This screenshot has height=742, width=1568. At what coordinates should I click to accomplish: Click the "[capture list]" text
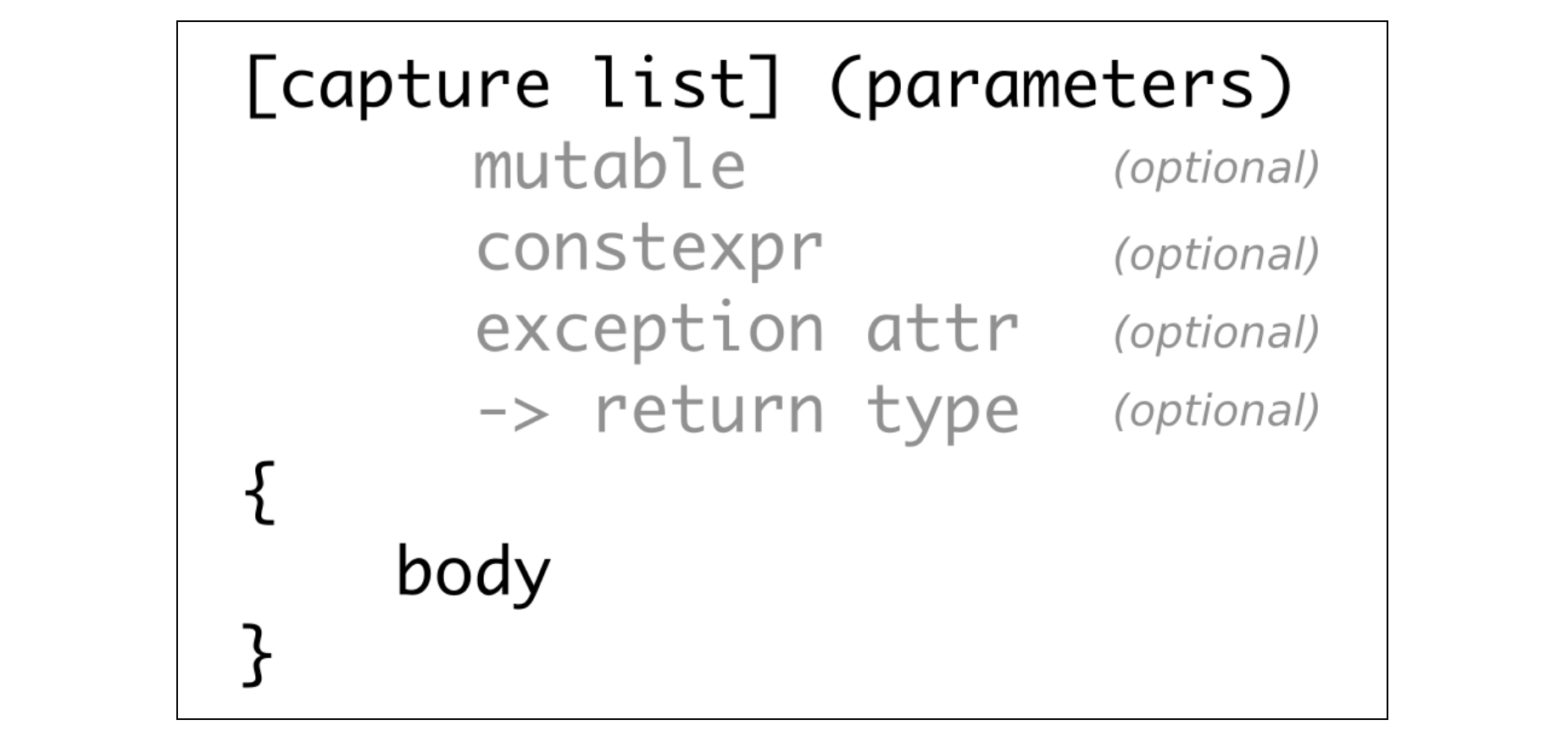coord(514,85)
